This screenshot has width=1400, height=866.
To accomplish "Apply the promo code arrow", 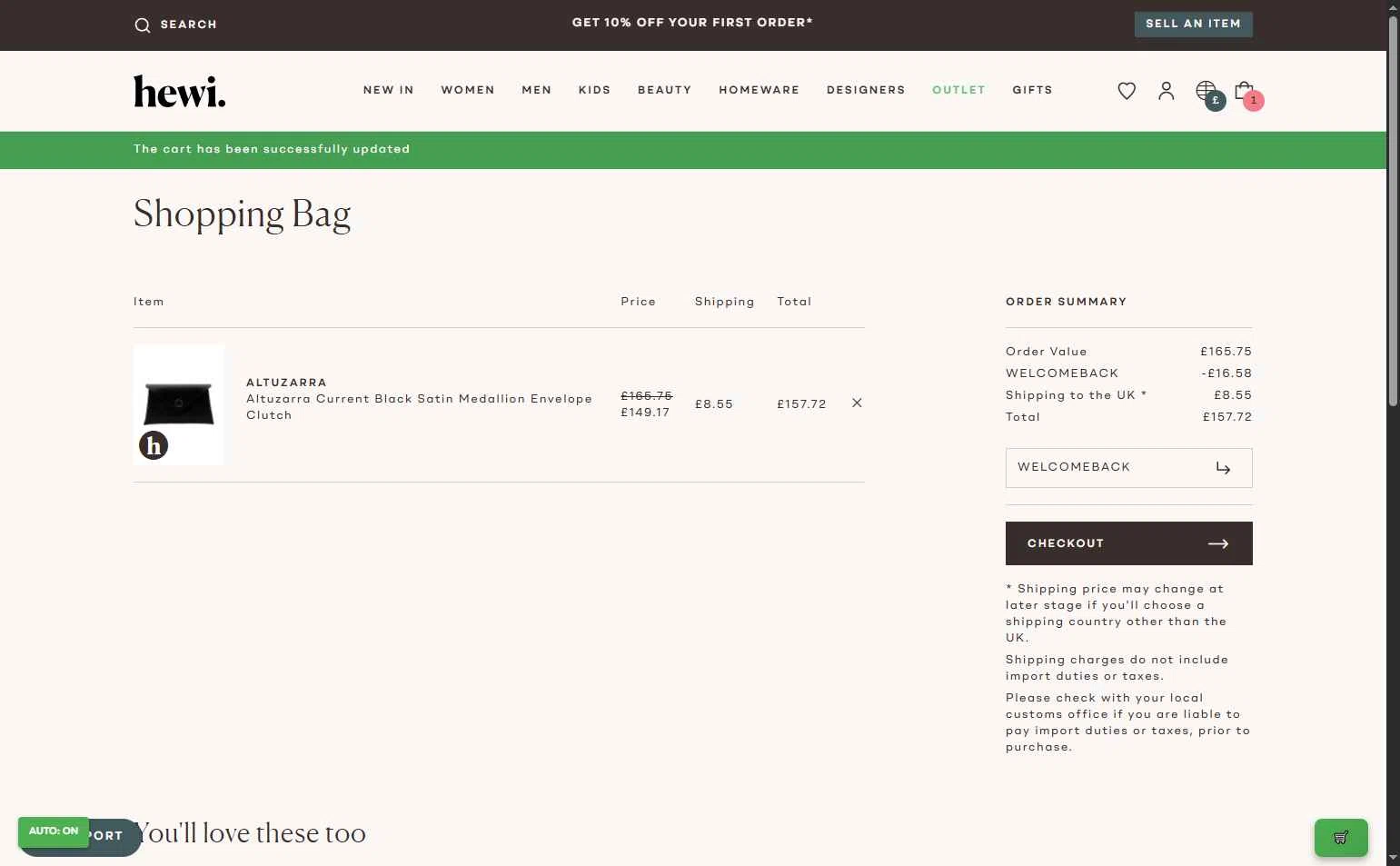I will [1223, 468].
